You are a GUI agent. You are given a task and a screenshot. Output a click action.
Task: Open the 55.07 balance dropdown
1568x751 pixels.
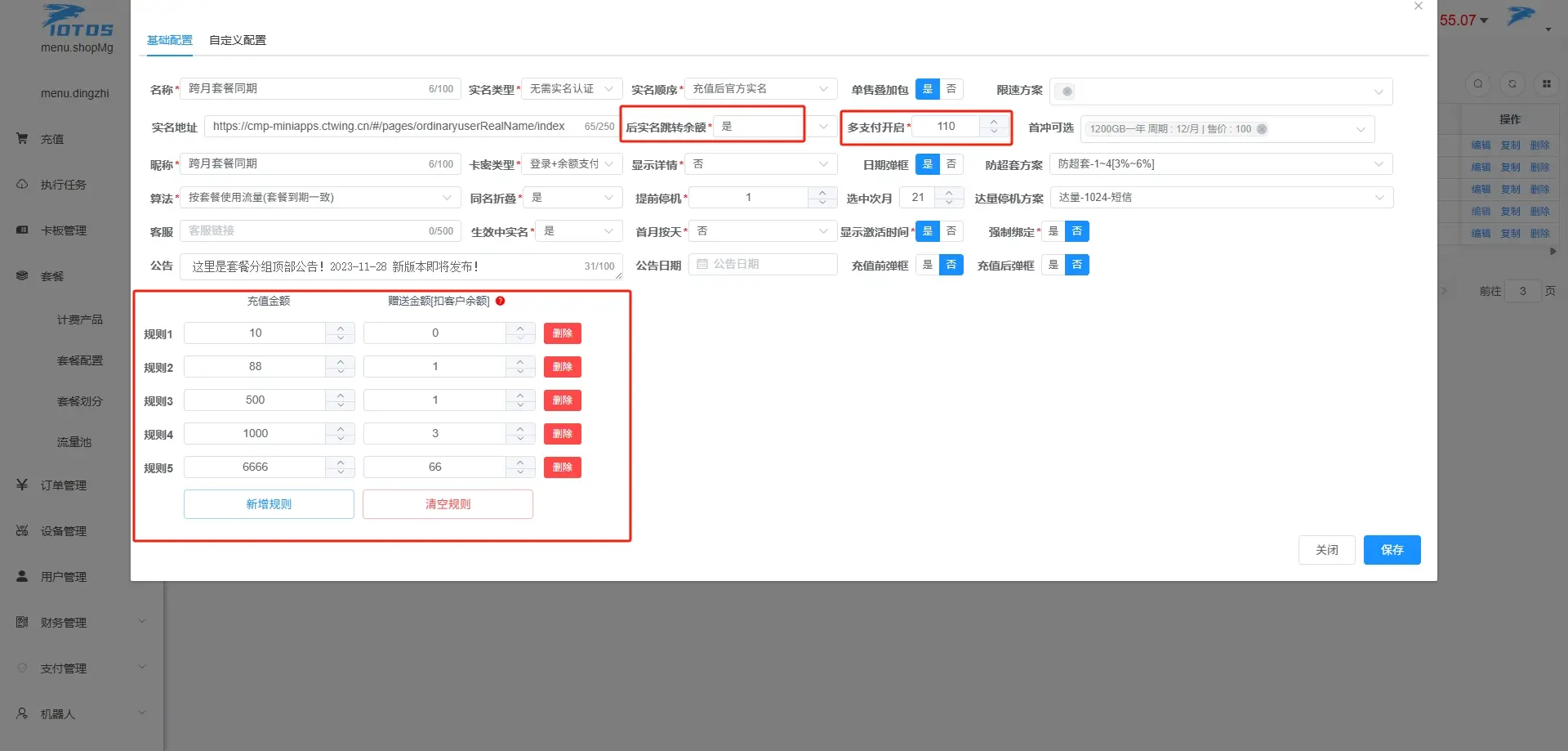tap(1463, 20)
